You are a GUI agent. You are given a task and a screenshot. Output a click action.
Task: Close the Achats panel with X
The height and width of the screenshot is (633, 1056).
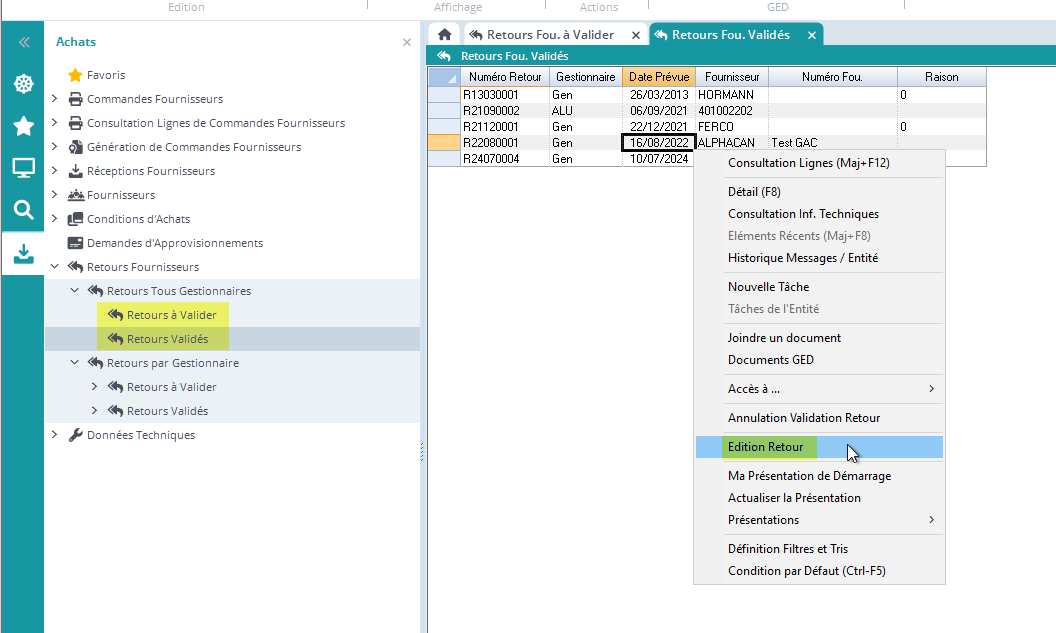(x=407, y=43)
